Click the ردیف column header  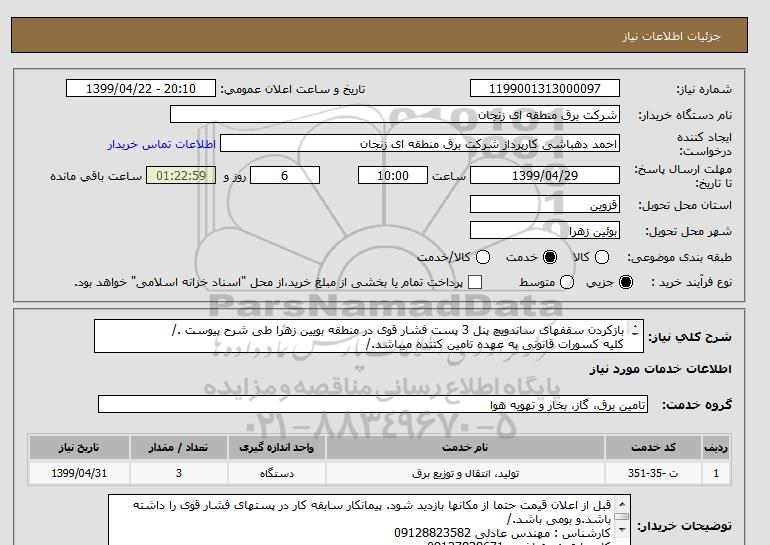tap(716, 447)
